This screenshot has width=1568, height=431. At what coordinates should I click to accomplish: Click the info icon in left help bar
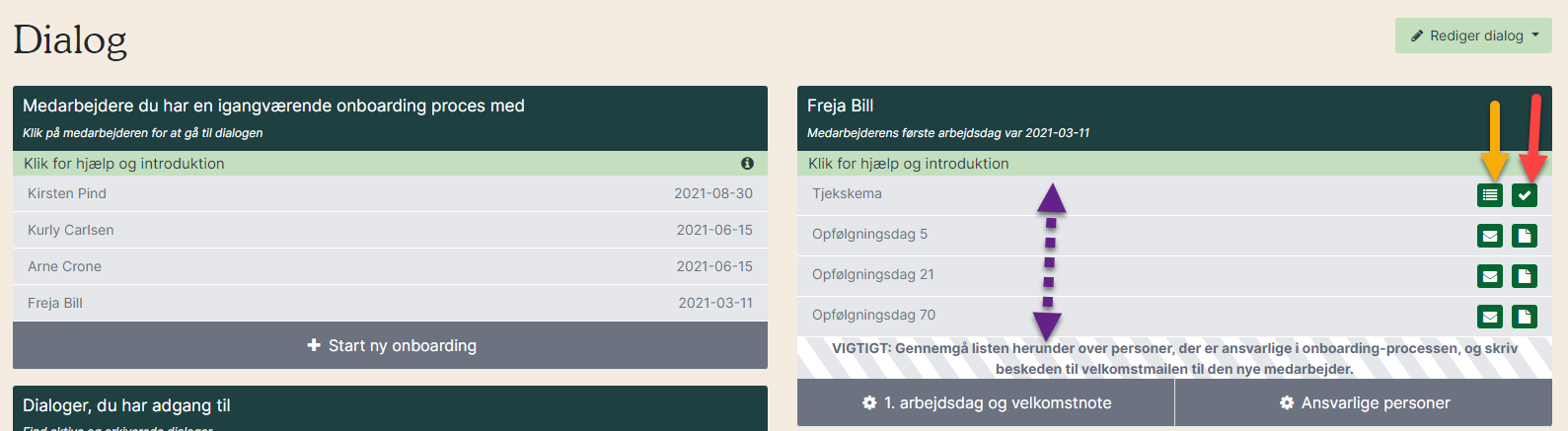coord(747,164)
